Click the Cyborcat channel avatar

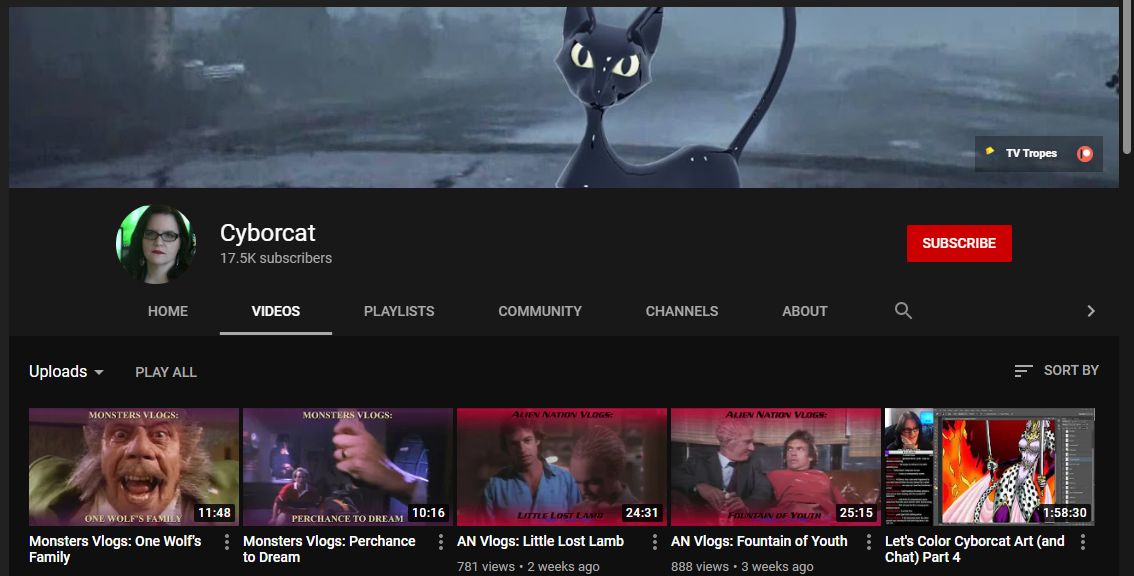pyautogui.click(x=156, y=244)
